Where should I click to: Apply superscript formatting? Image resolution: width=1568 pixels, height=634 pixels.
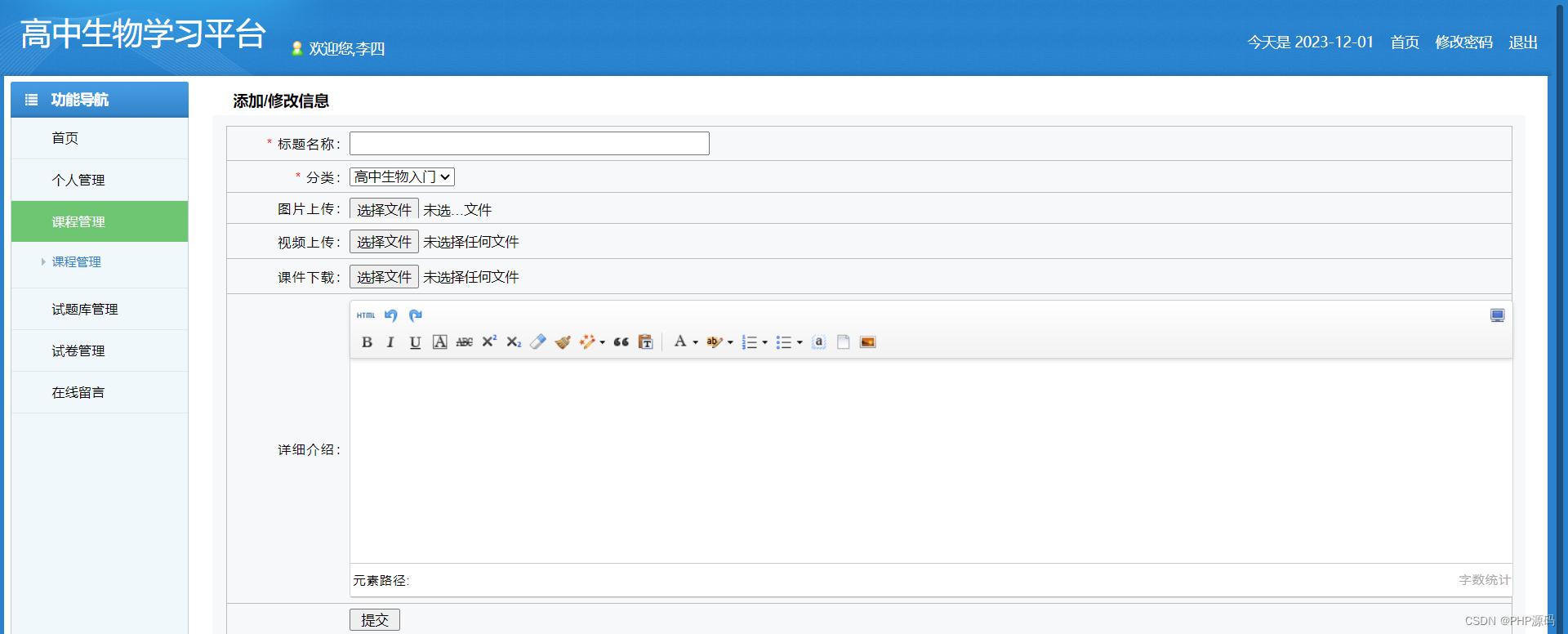pyautogui.click(x=488, y=342)
